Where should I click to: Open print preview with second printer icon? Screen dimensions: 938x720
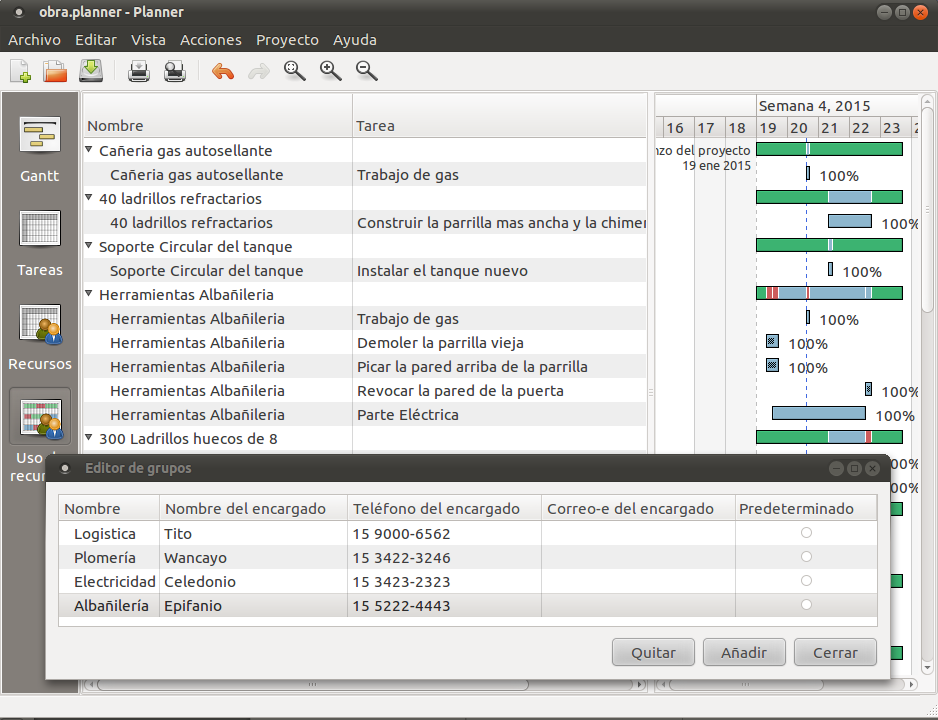coord(175,71)
